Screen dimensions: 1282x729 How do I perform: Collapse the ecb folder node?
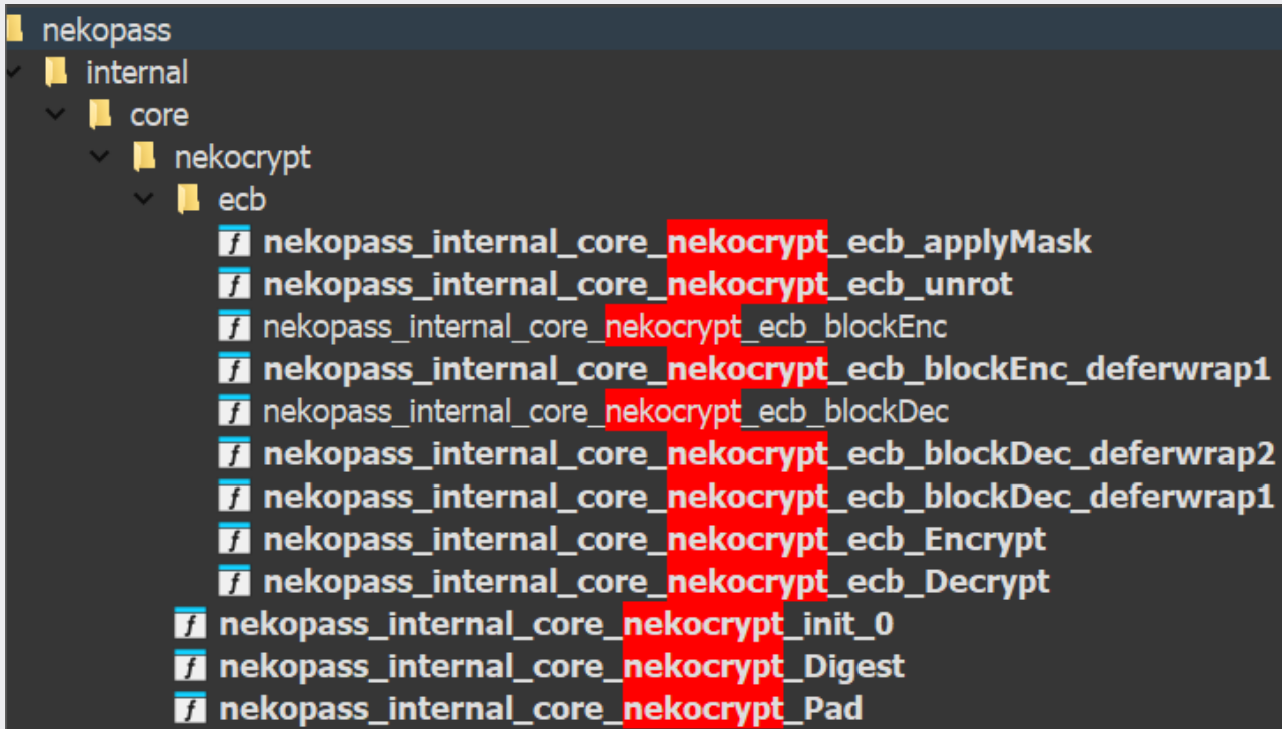(145, 200)
